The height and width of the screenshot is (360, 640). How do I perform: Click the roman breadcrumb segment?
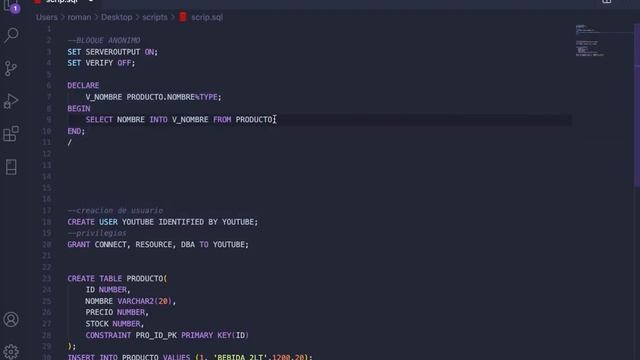(x=79, y=17)
